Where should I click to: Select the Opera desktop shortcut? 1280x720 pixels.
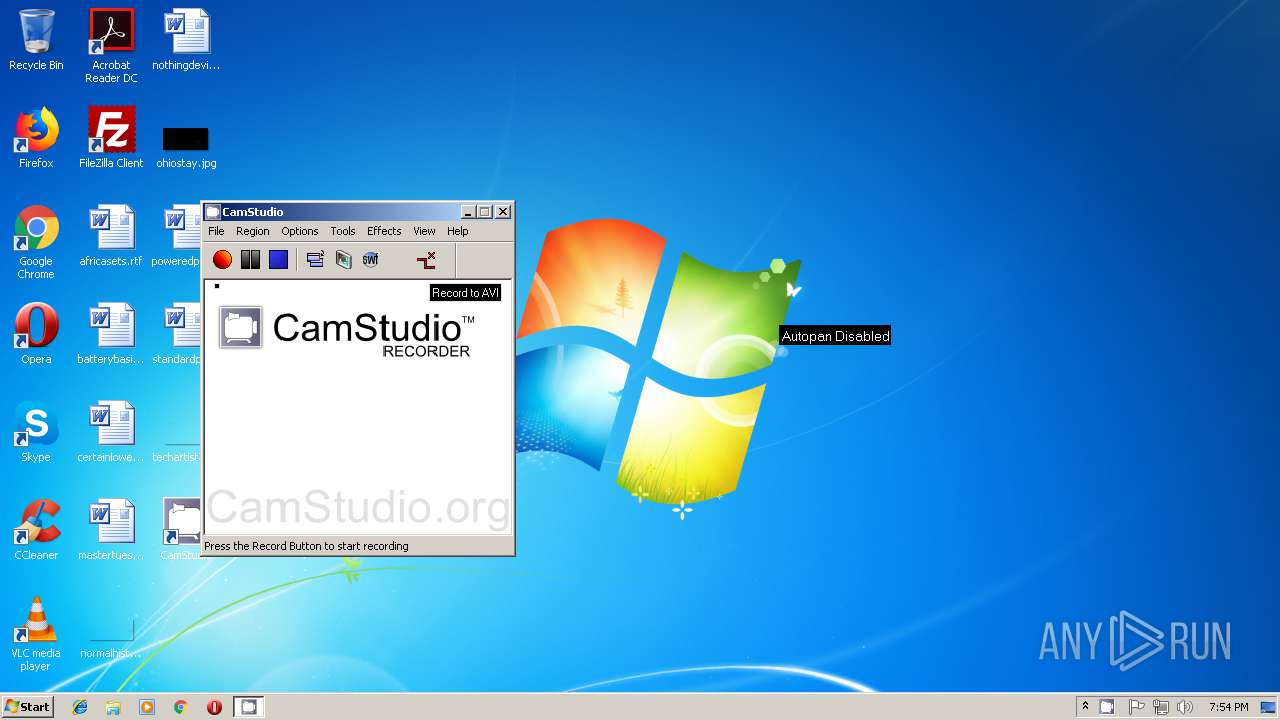(36, 334)
